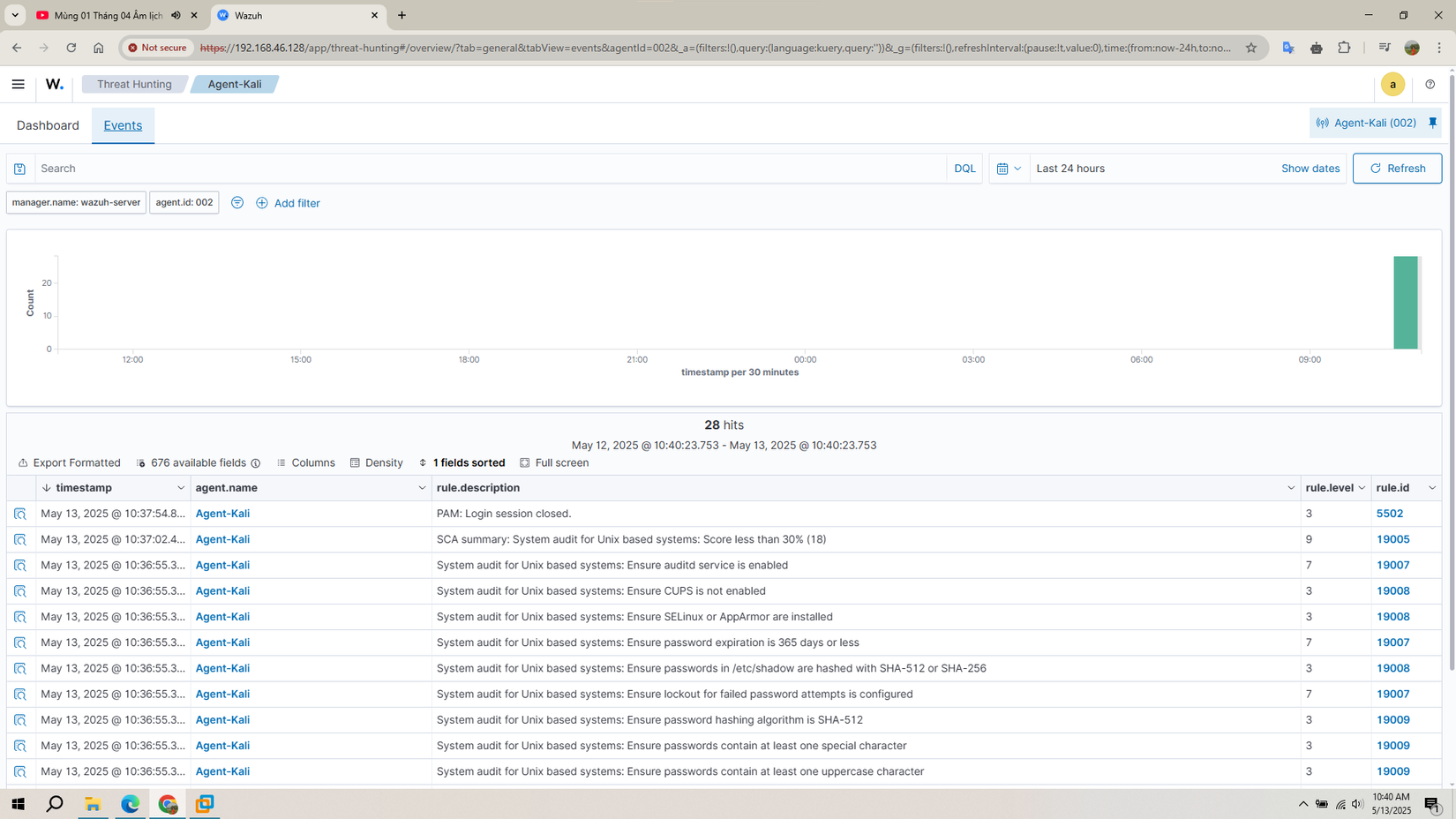Inspect the /etc/shadow hashing event details
The height and width of the screenshot is (819, 1456).
point(20,668)
